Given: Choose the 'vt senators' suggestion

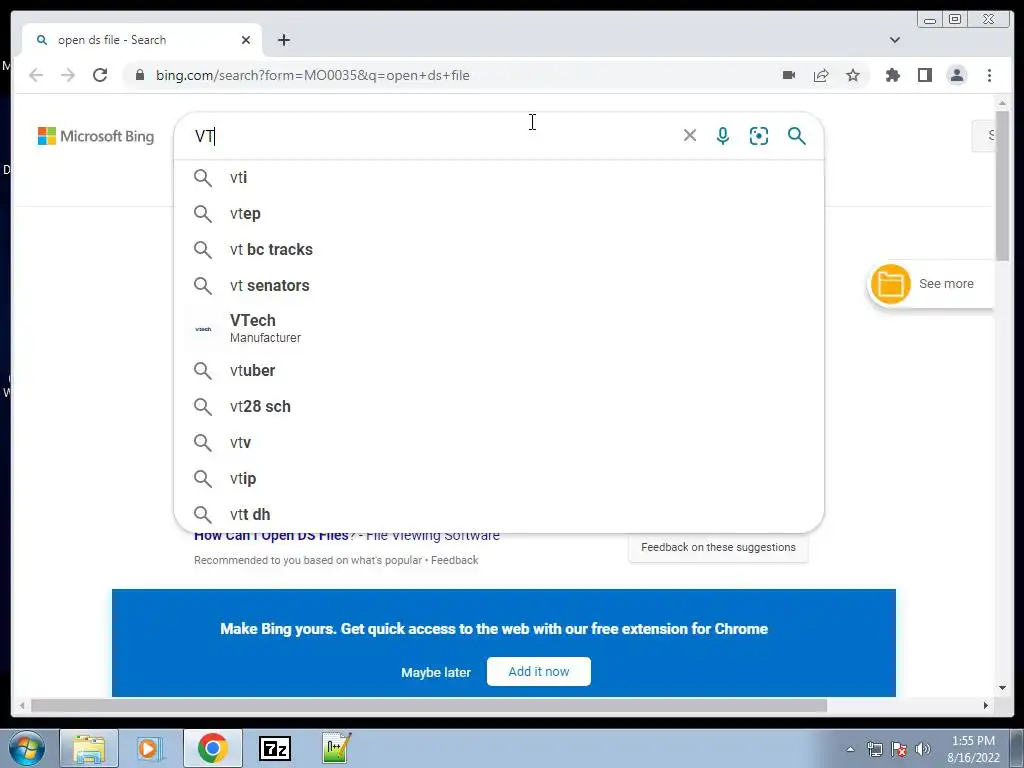Looking at the screenshot, I should click(499, 285).
